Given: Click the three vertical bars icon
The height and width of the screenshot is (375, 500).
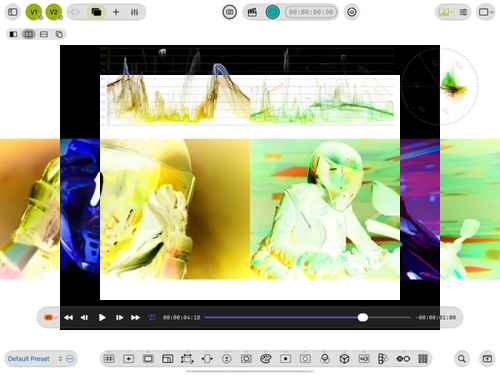Looking at the screenshot, I should point(134,12).
